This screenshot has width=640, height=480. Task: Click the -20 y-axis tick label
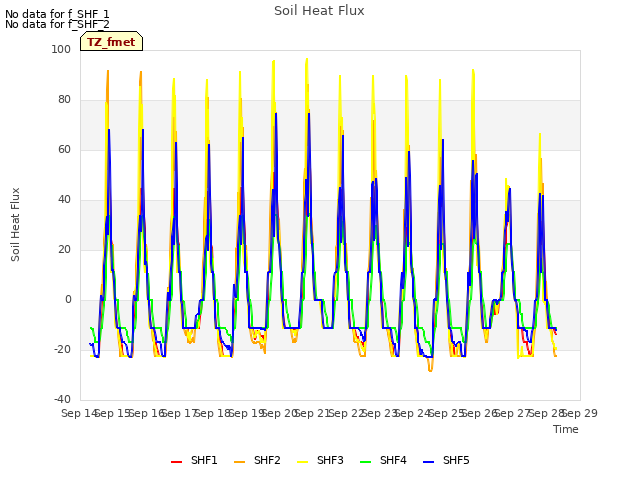coord(62,349)
